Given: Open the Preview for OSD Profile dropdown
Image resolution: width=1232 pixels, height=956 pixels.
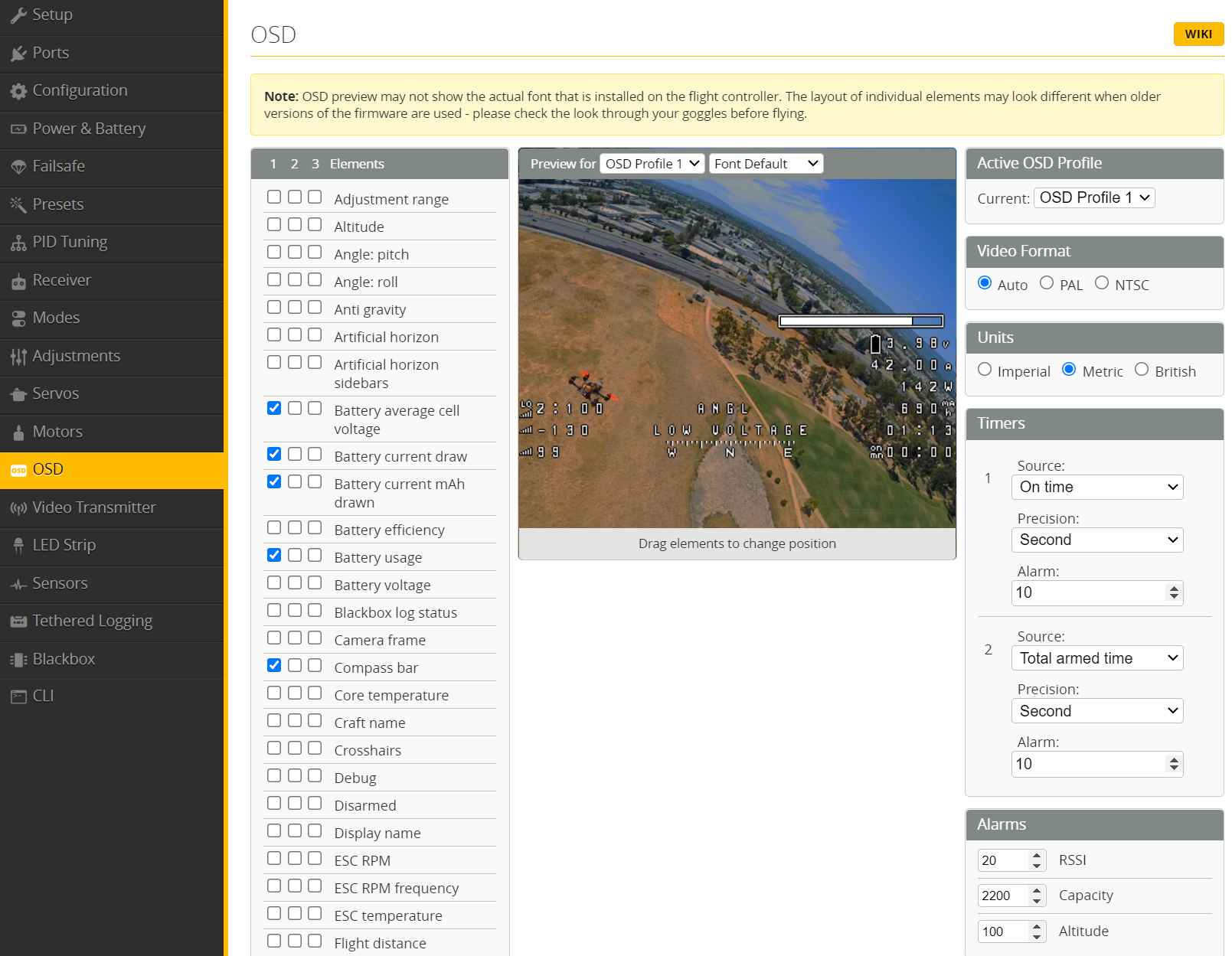Looking at the screenshot, I should click(652, 164).
